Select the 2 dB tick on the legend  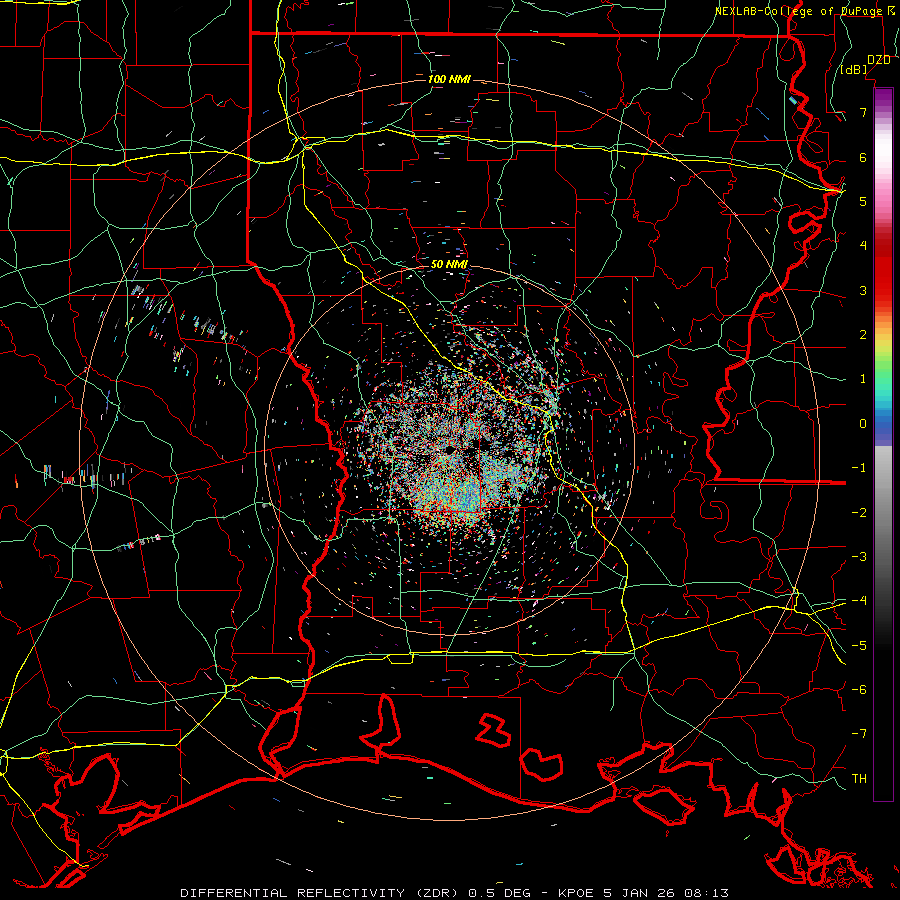(863, 335)
